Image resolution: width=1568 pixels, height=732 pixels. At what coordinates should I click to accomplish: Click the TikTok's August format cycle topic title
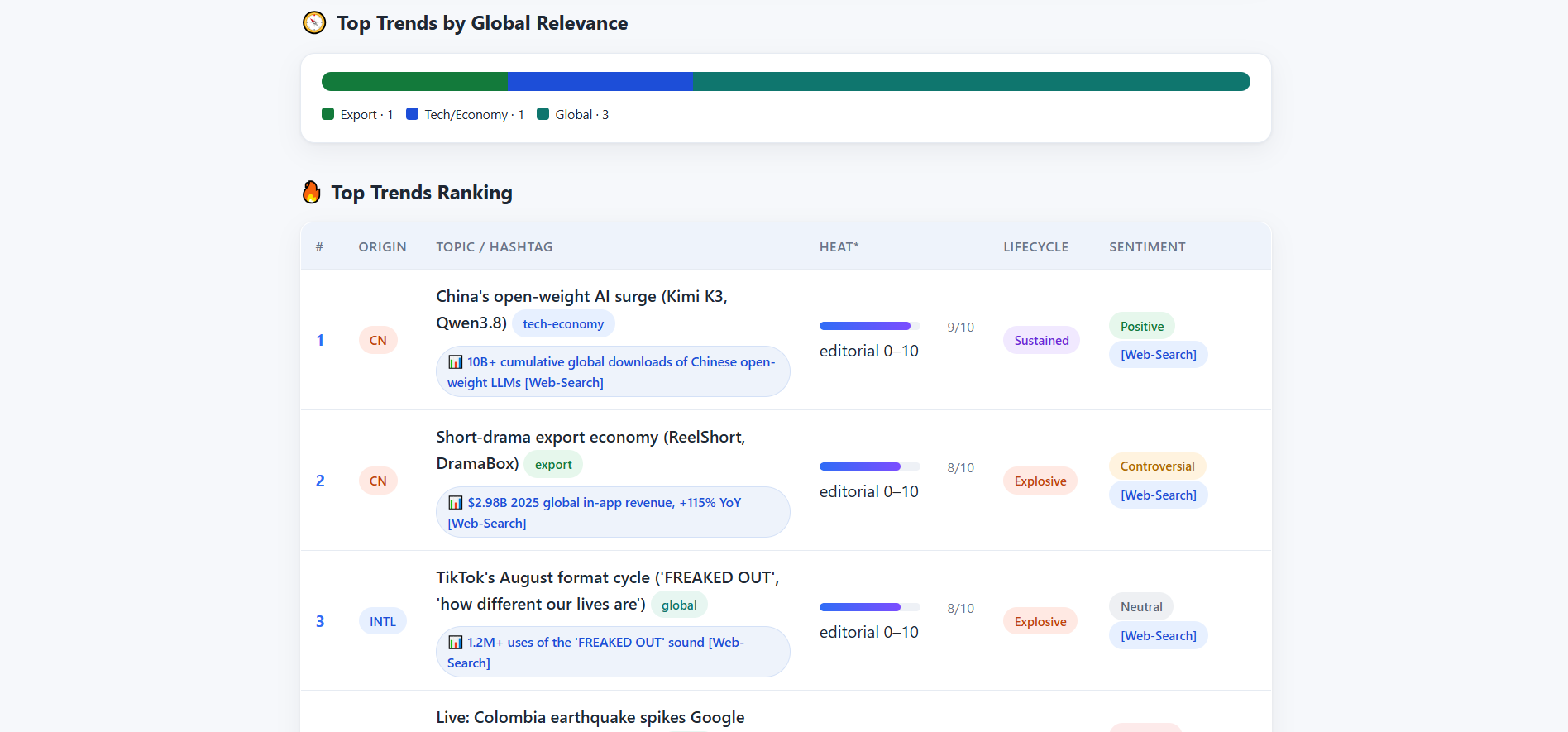(x=608, y=591)
